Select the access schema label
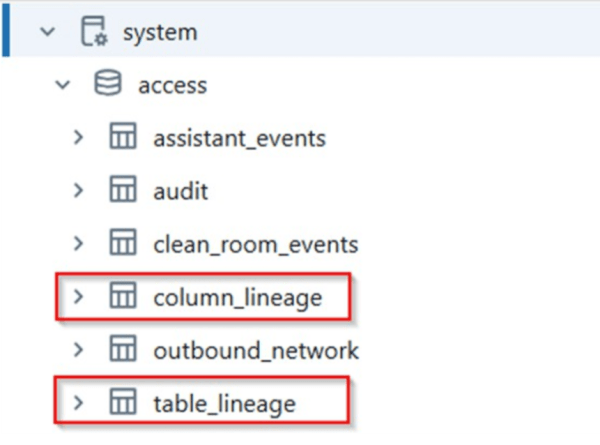600x445 pixels. [173, 85]
